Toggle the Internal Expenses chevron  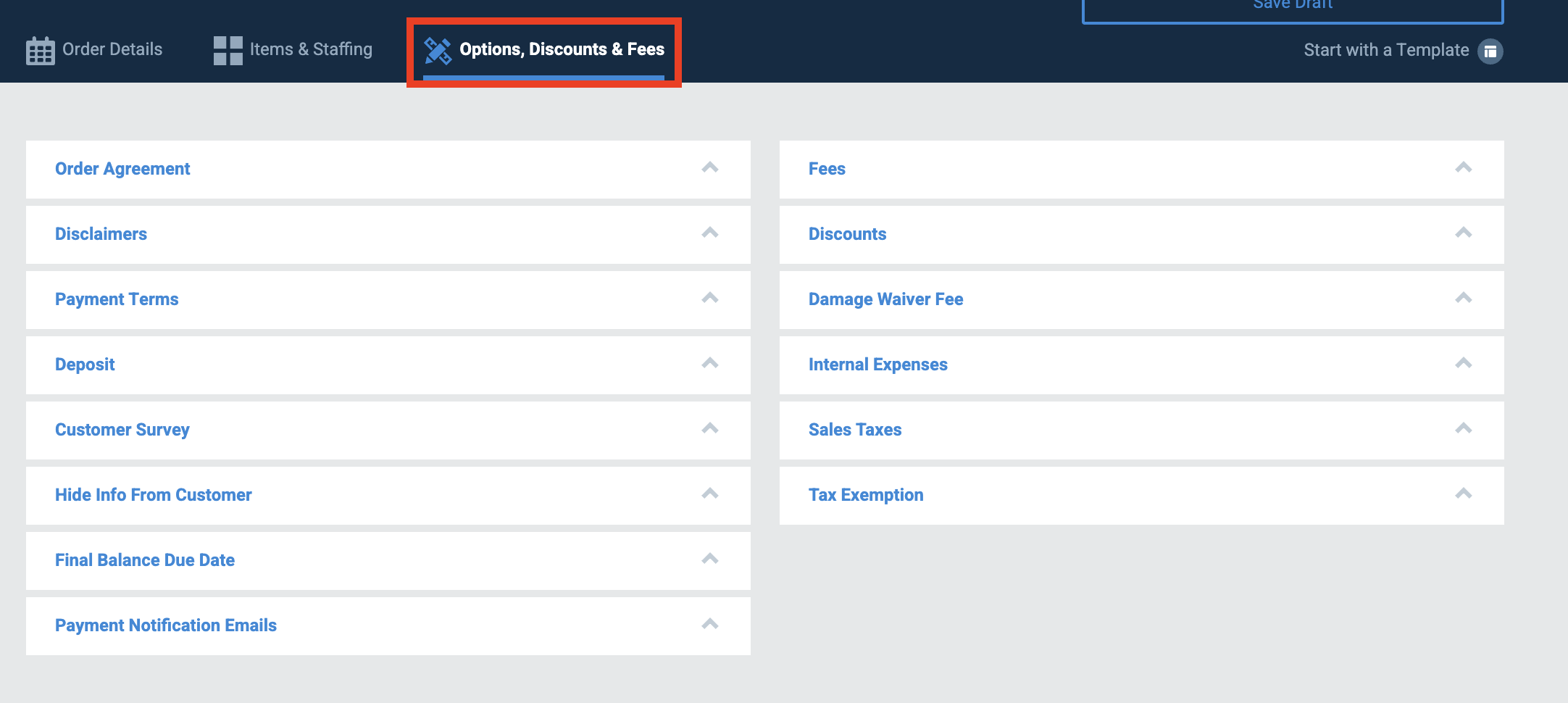pyautogui.click(x=1464, y=363)
